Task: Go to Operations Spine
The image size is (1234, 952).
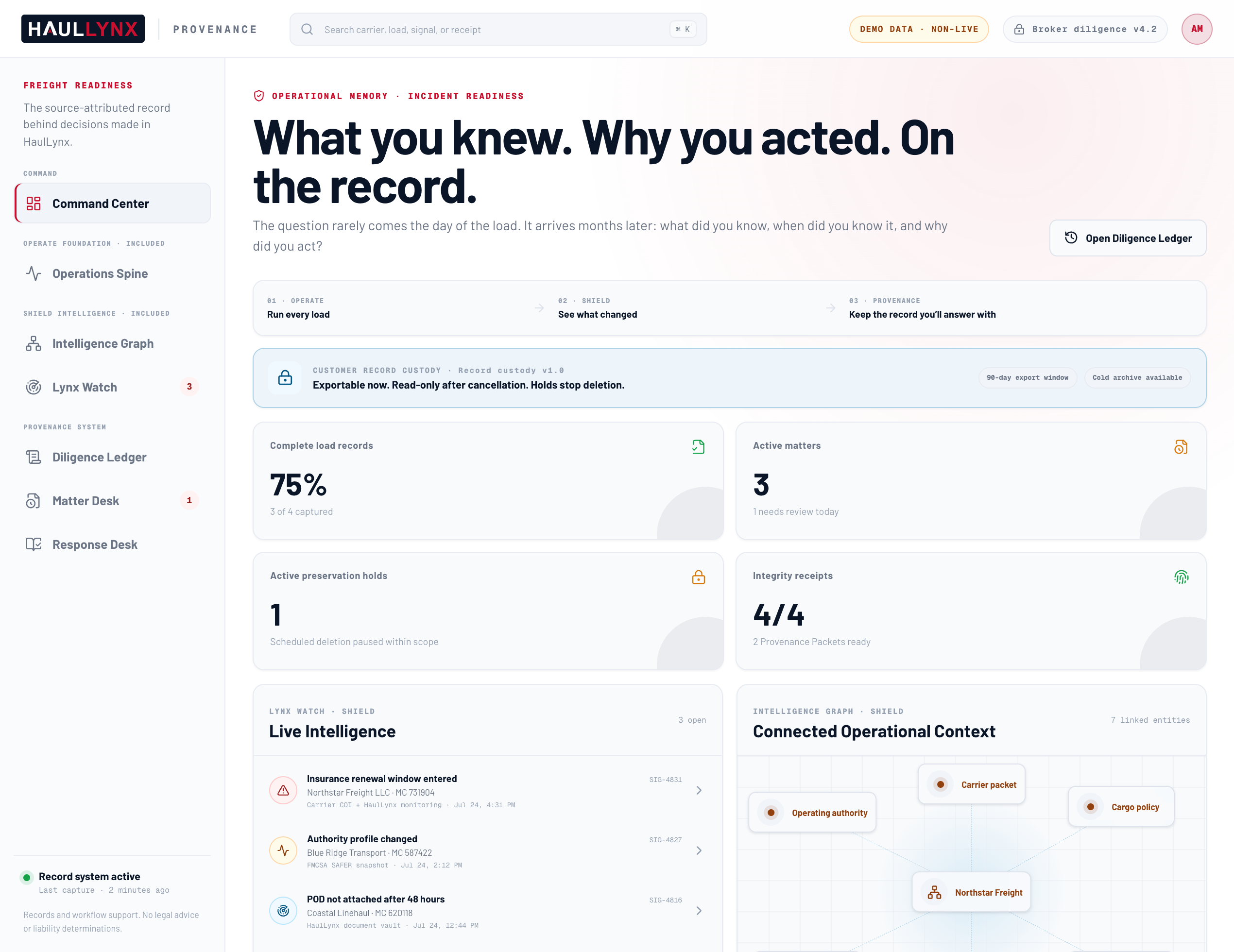Action: coord(112,273)
